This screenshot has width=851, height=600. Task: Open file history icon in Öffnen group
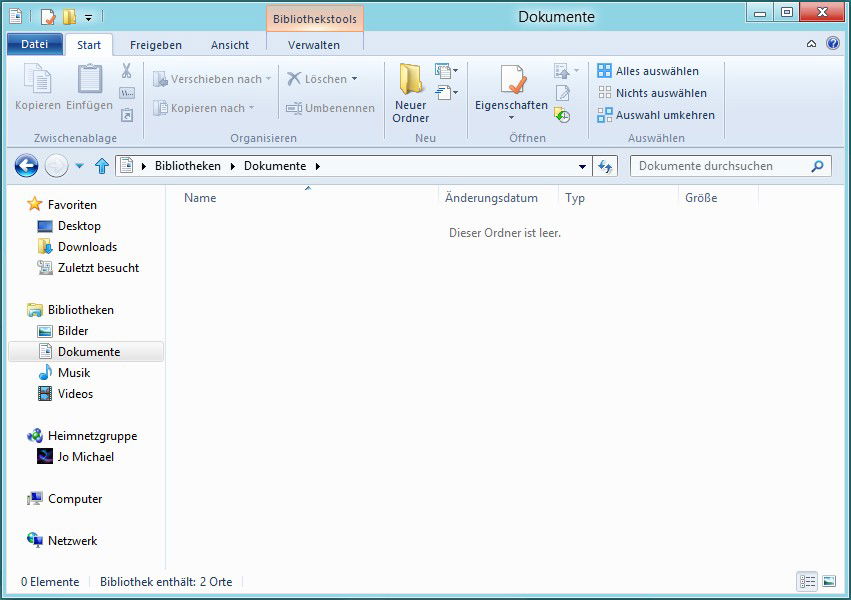562,114
